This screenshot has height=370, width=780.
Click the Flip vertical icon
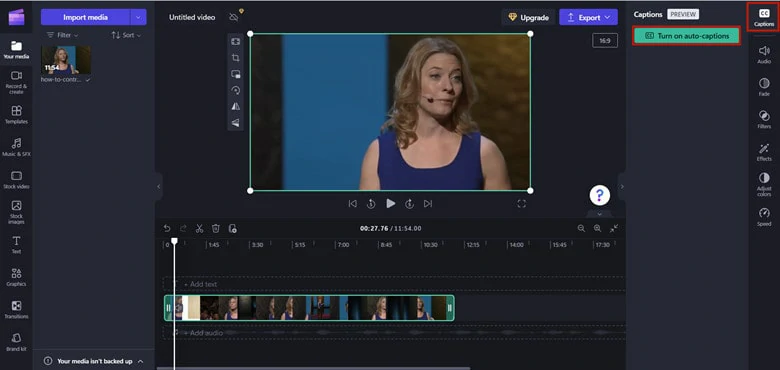point(236,122)
